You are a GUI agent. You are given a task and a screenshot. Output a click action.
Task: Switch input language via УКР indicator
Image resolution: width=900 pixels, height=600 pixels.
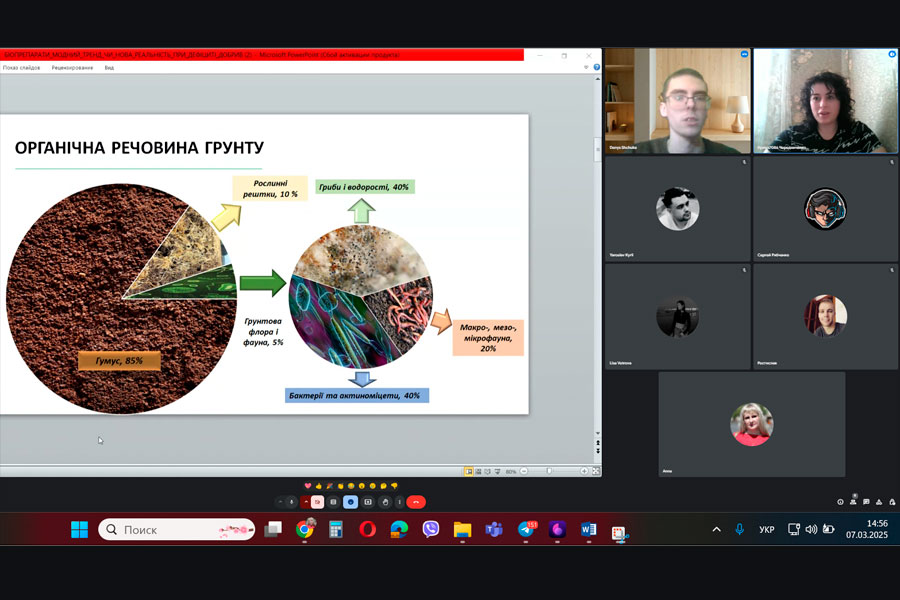tap(766, 530)
